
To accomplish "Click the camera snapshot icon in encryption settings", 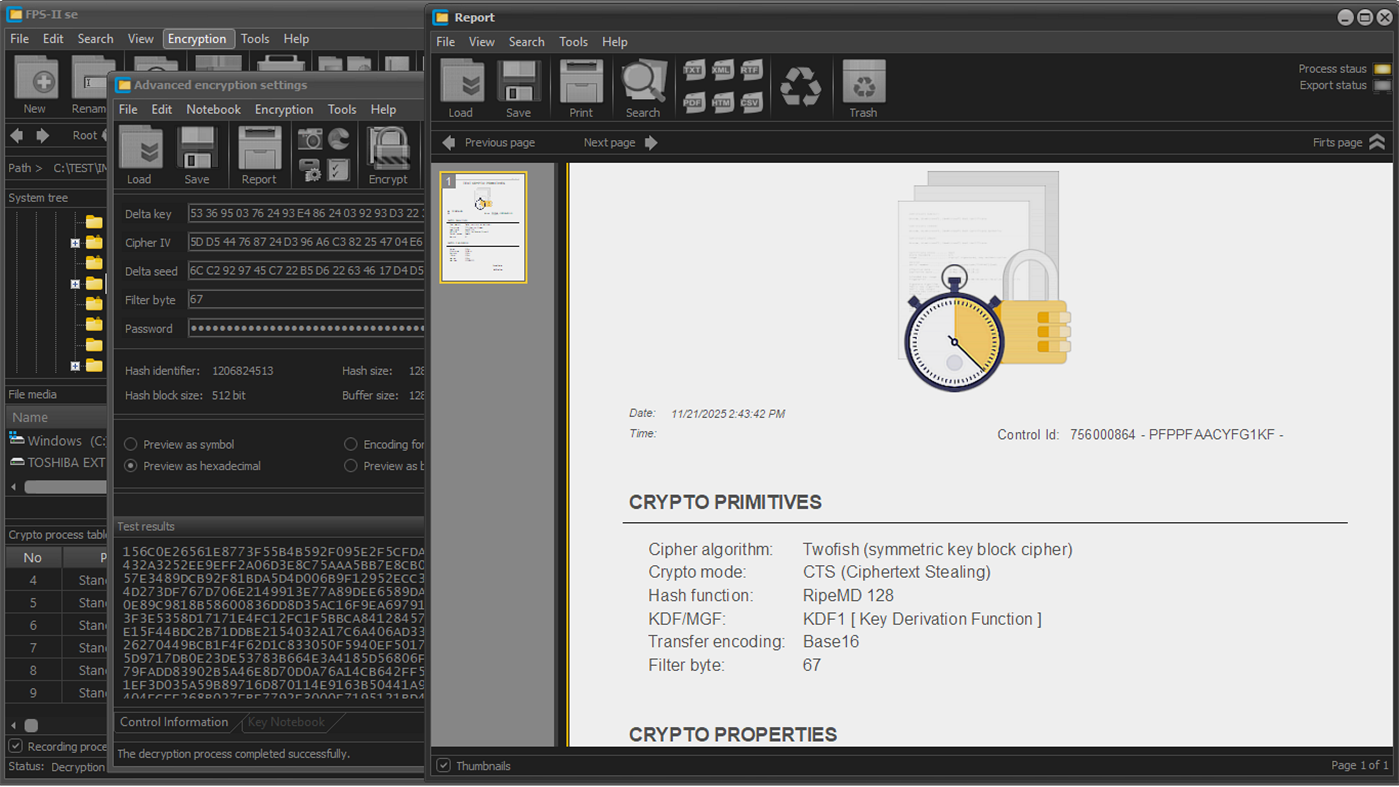I will coord(308,140).
